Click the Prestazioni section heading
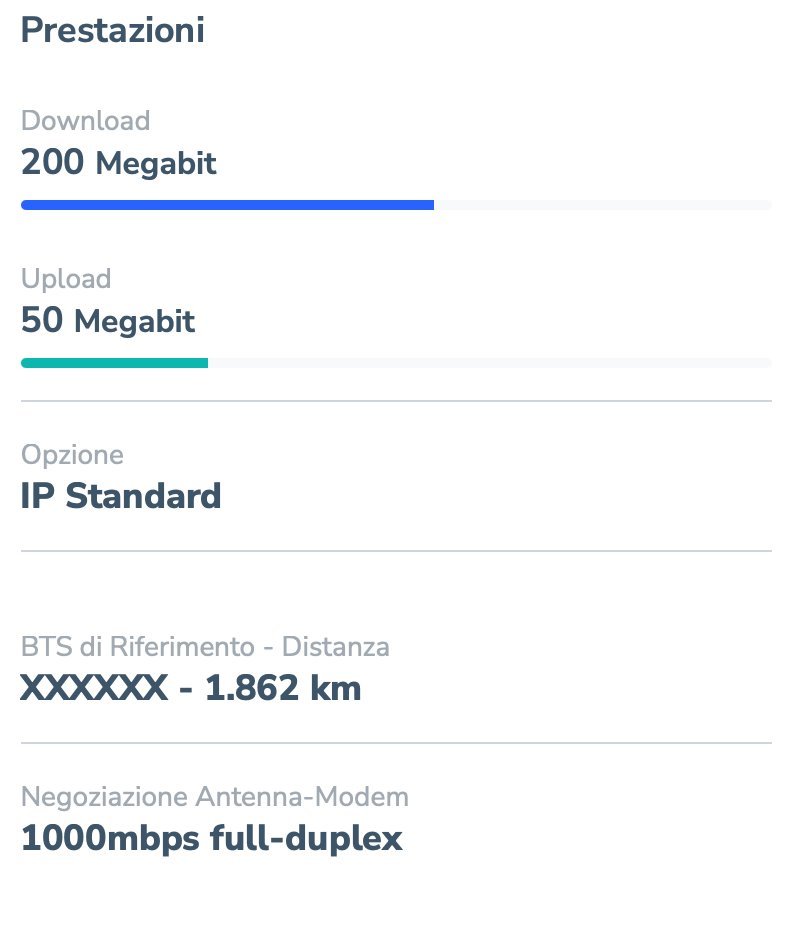808x938 pixels. (x=112, y=30)
